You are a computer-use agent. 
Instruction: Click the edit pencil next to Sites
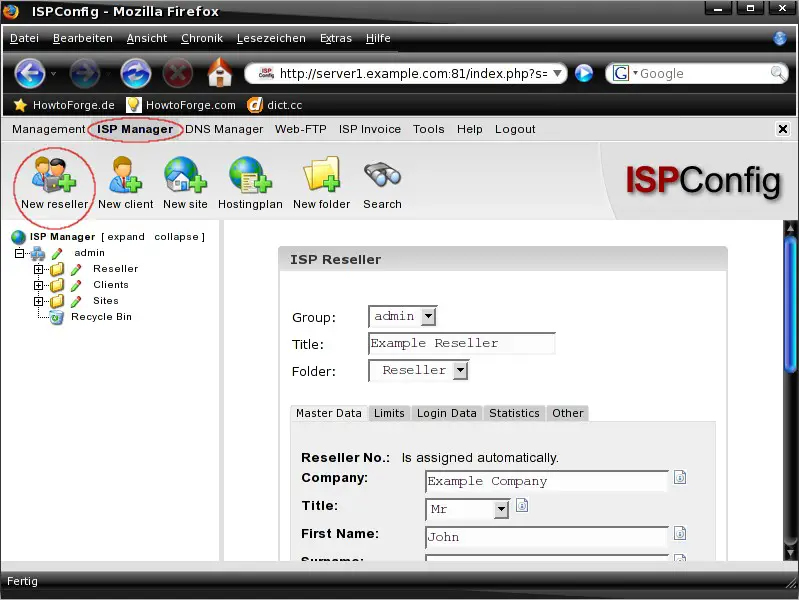(x=76, y=301)
